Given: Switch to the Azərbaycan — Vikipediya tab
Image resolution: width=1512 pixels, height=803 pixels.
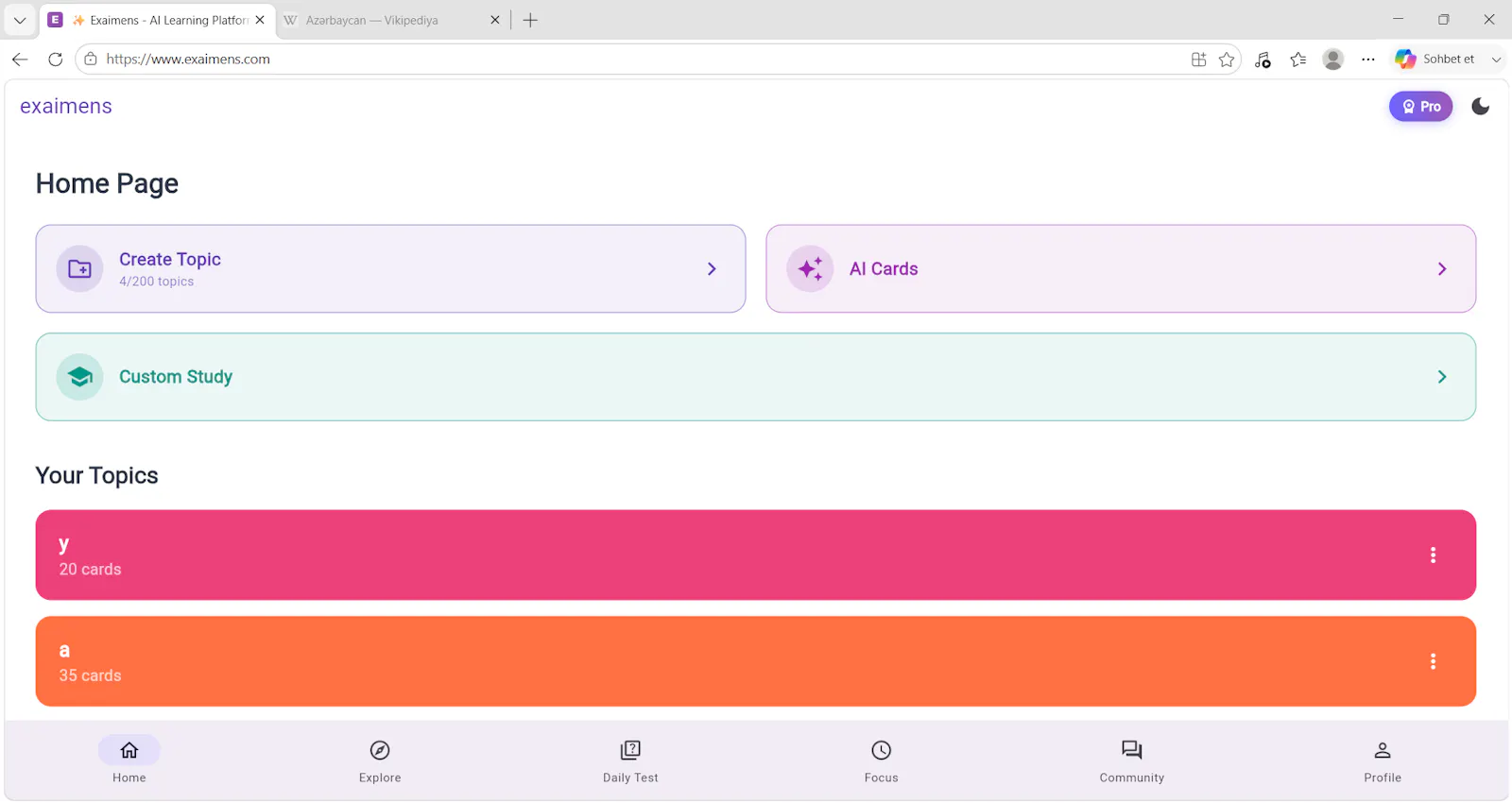Looking at the screenshot, I should pos(393,20).
